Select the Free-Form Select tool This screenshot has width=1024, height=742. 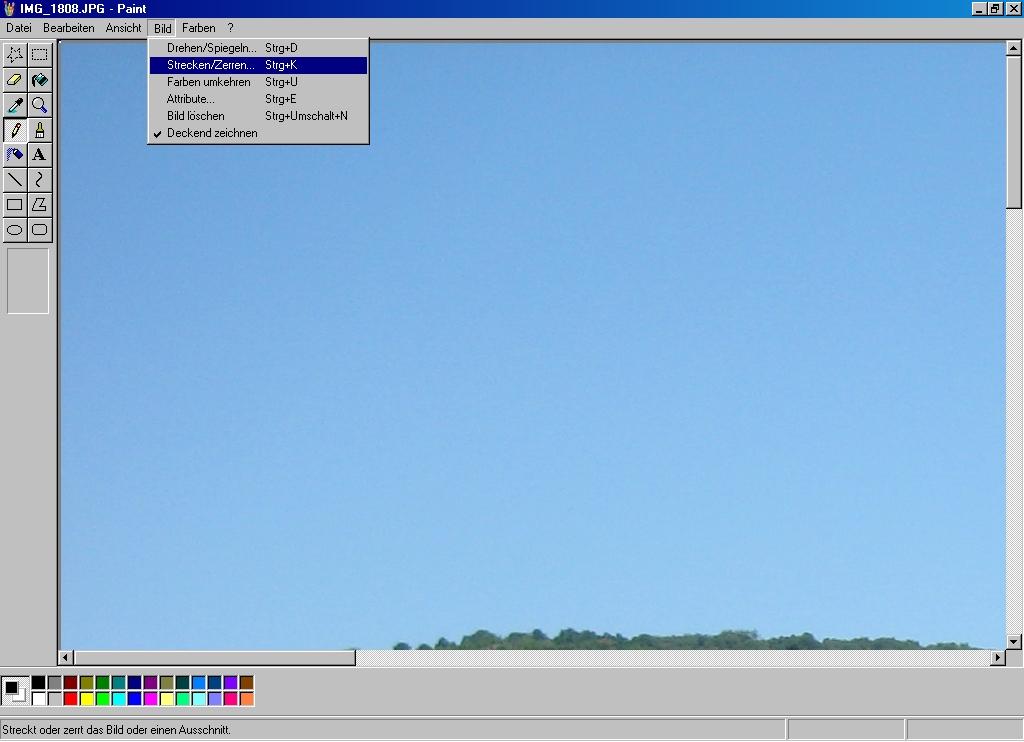point(15,55)
